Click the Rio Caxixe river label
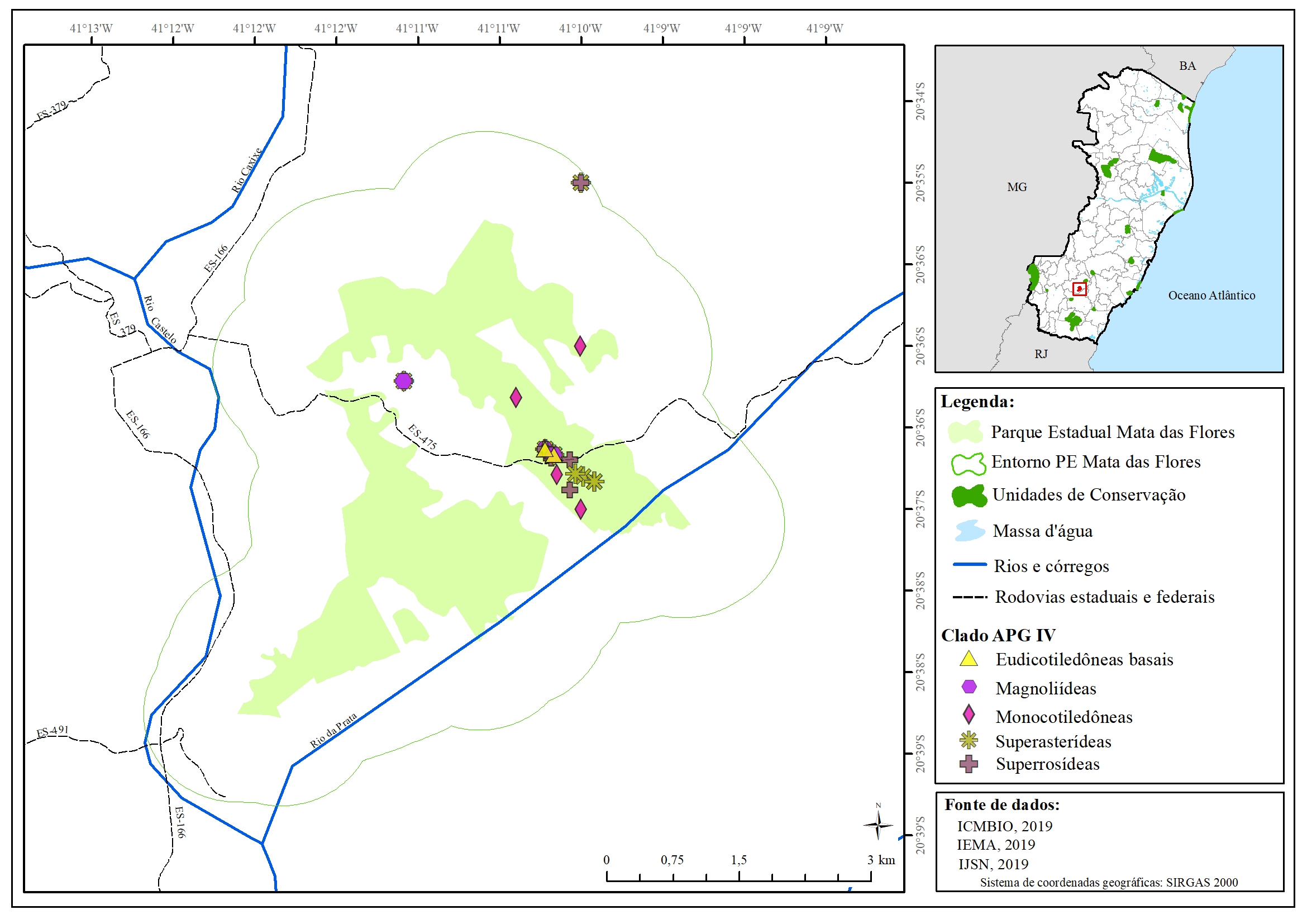The height and width of the screenshot is (924, 1307). click(x=247, y=170)
